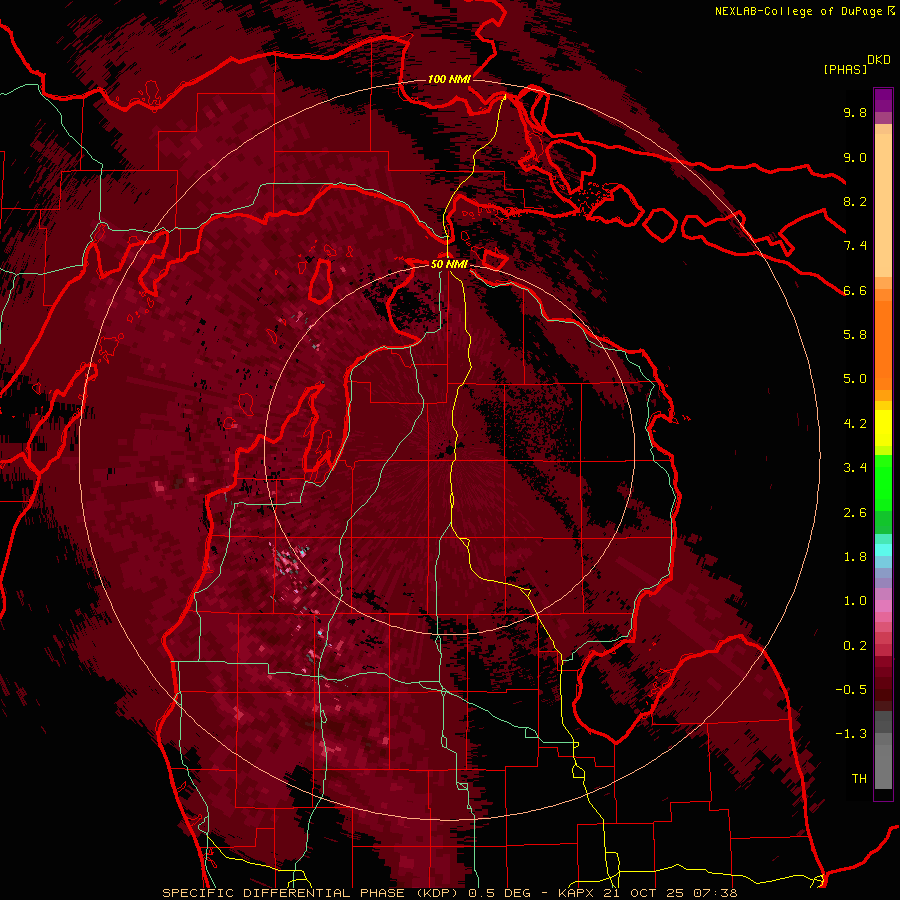The width and height of the screenshot is (900, 900).
Task: Select the 4.2 scale value
Action: (x=855, y=424)
